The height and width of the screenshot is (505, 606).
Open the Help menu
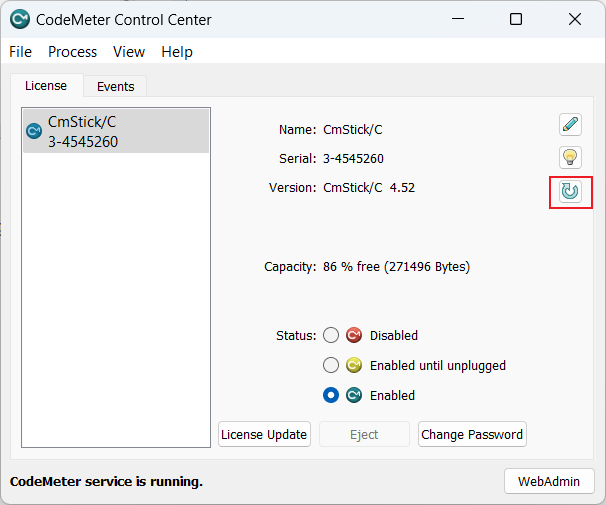pos(177,52)
